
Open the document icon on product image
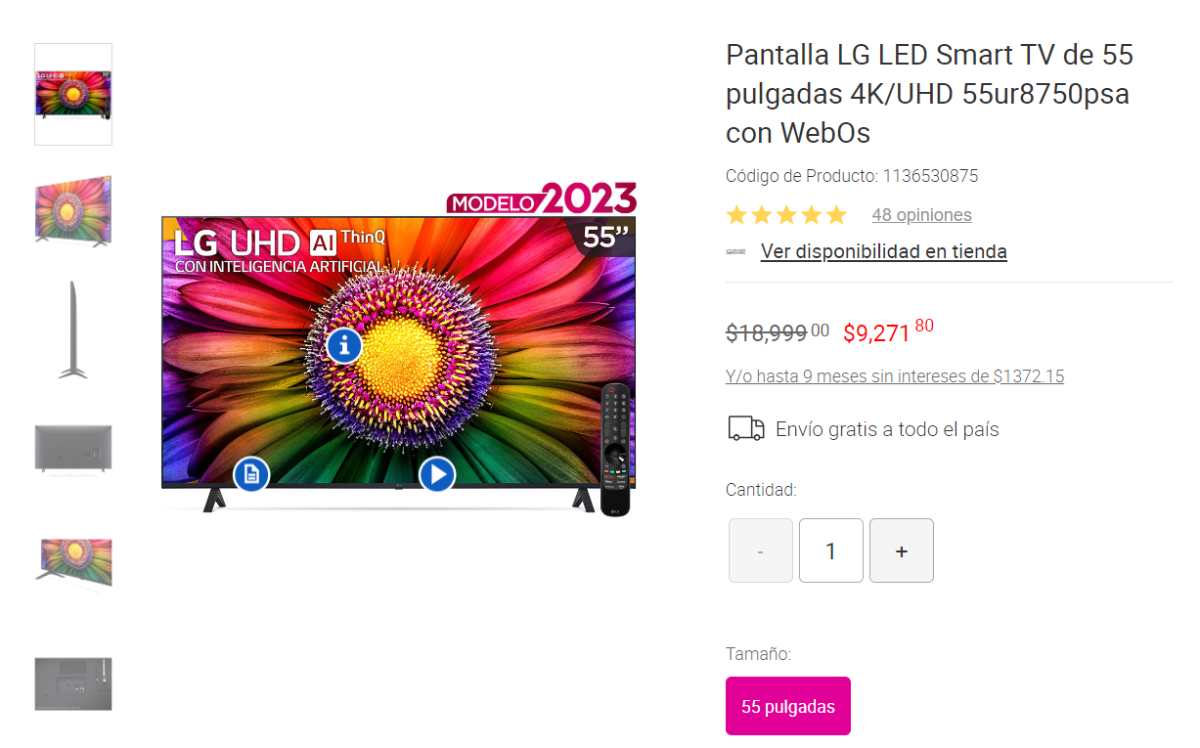click(x=252, y=474)
